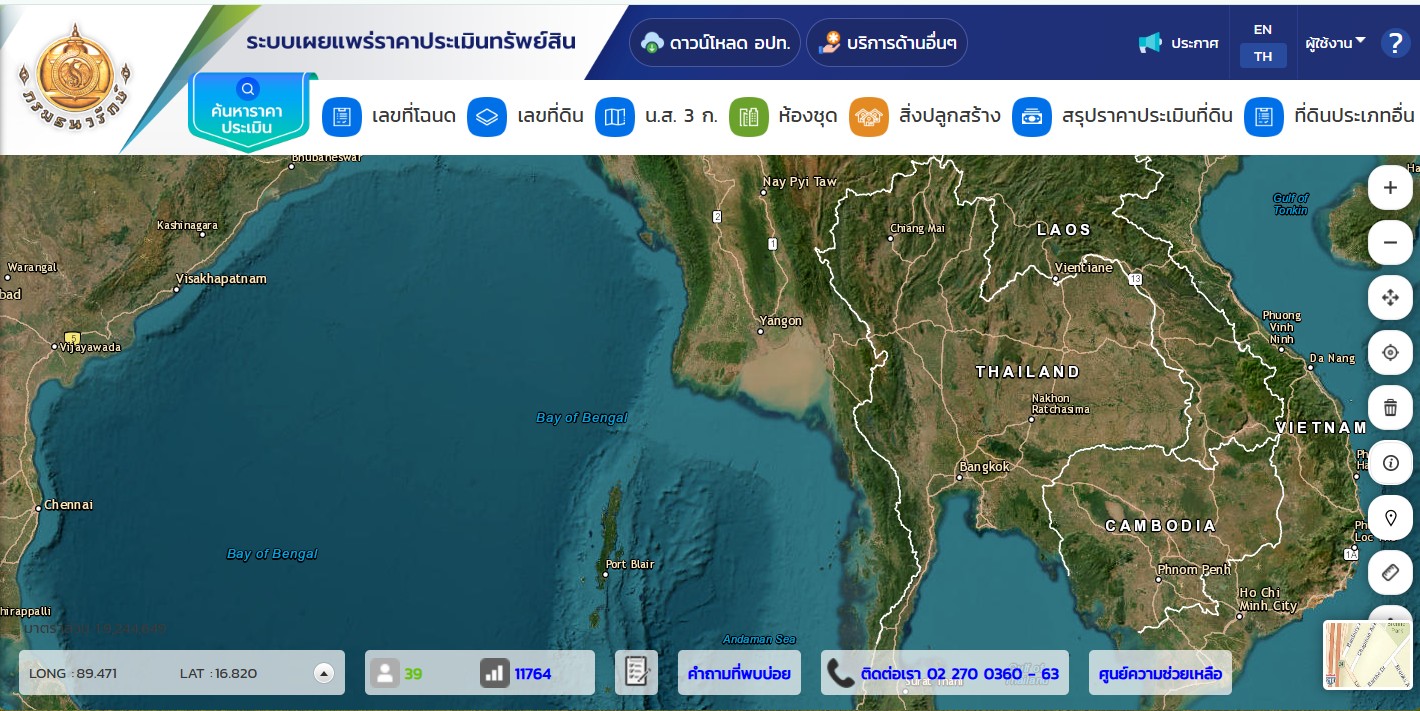The height and width of the screenshot is (711, 1420).
Task: Zoom out with the minus map button
Action: [1390, 242]
